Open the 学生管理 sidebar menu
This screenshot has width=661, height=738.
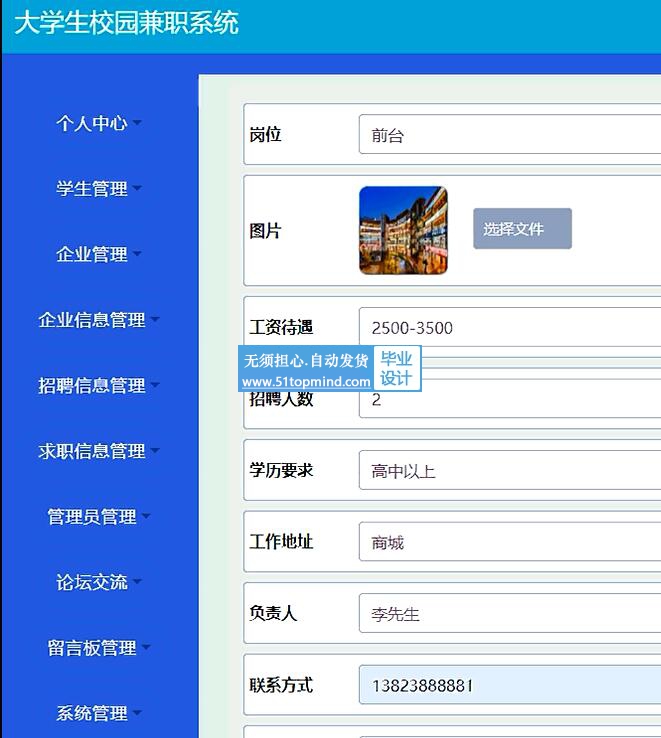[98, 189]
